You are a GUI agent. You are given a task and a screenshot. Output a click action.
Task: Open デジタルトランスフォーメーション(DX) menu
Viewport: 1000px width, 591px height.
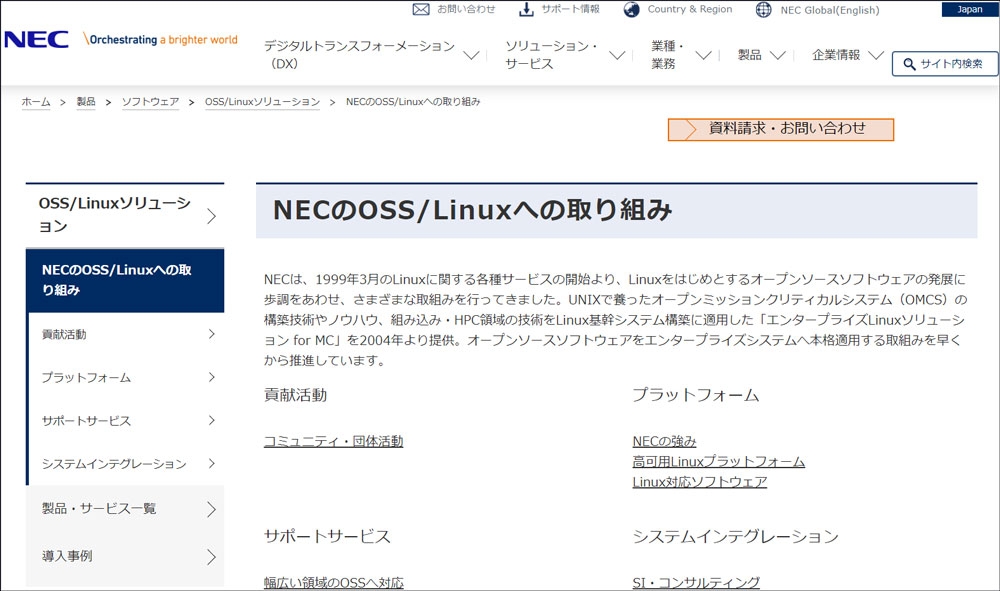[x=359, y=55]
